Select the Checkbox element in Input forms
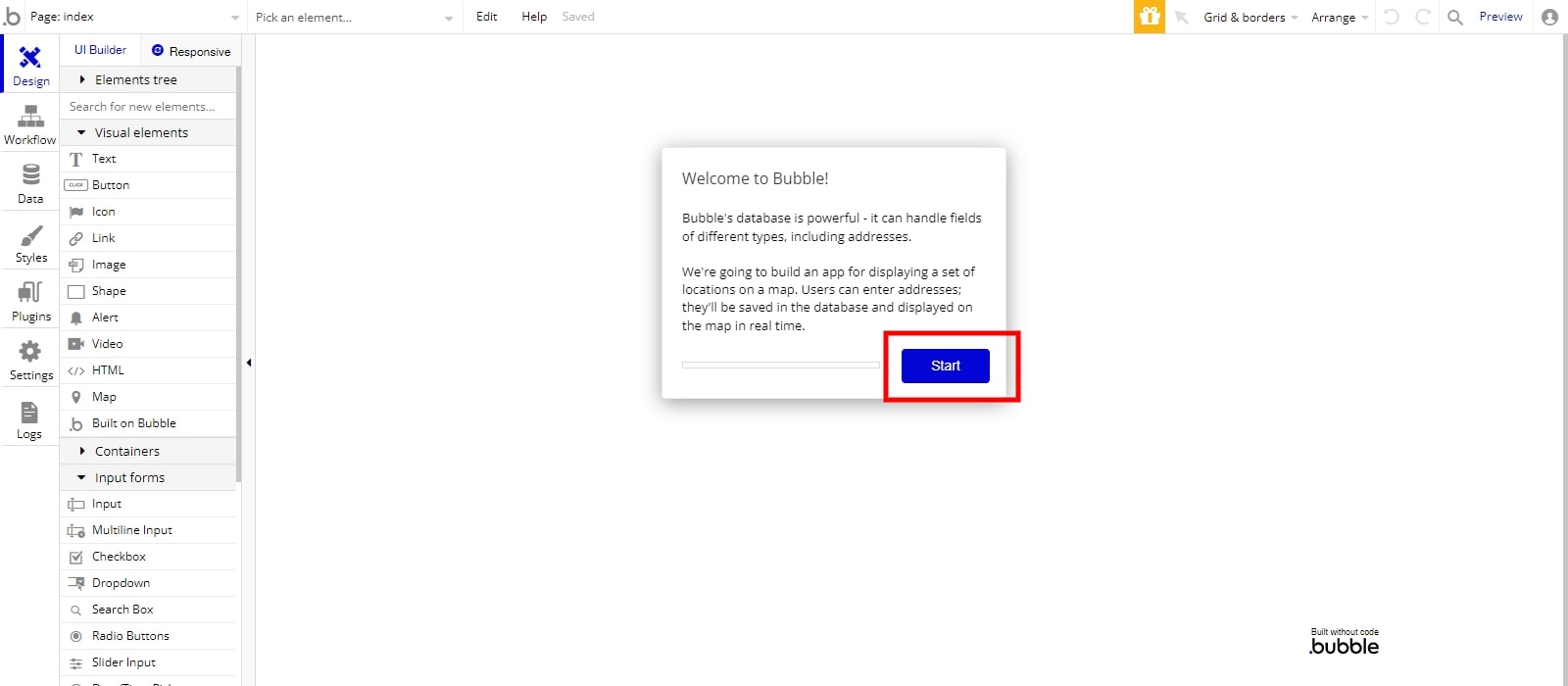Screen dimensions: 1568x686 click(119, 557)
